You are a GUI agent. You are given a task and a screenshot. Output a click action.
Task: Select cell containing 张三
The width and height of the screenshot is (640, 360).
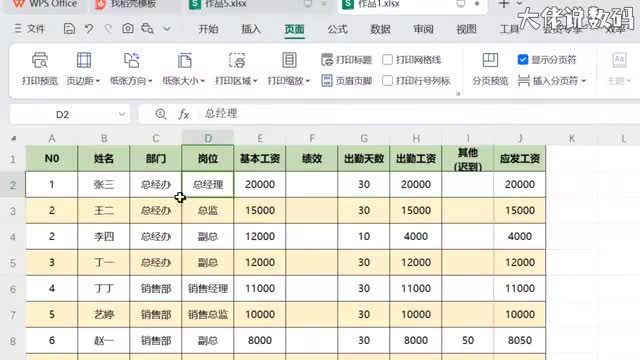click(x=104, y=184)
